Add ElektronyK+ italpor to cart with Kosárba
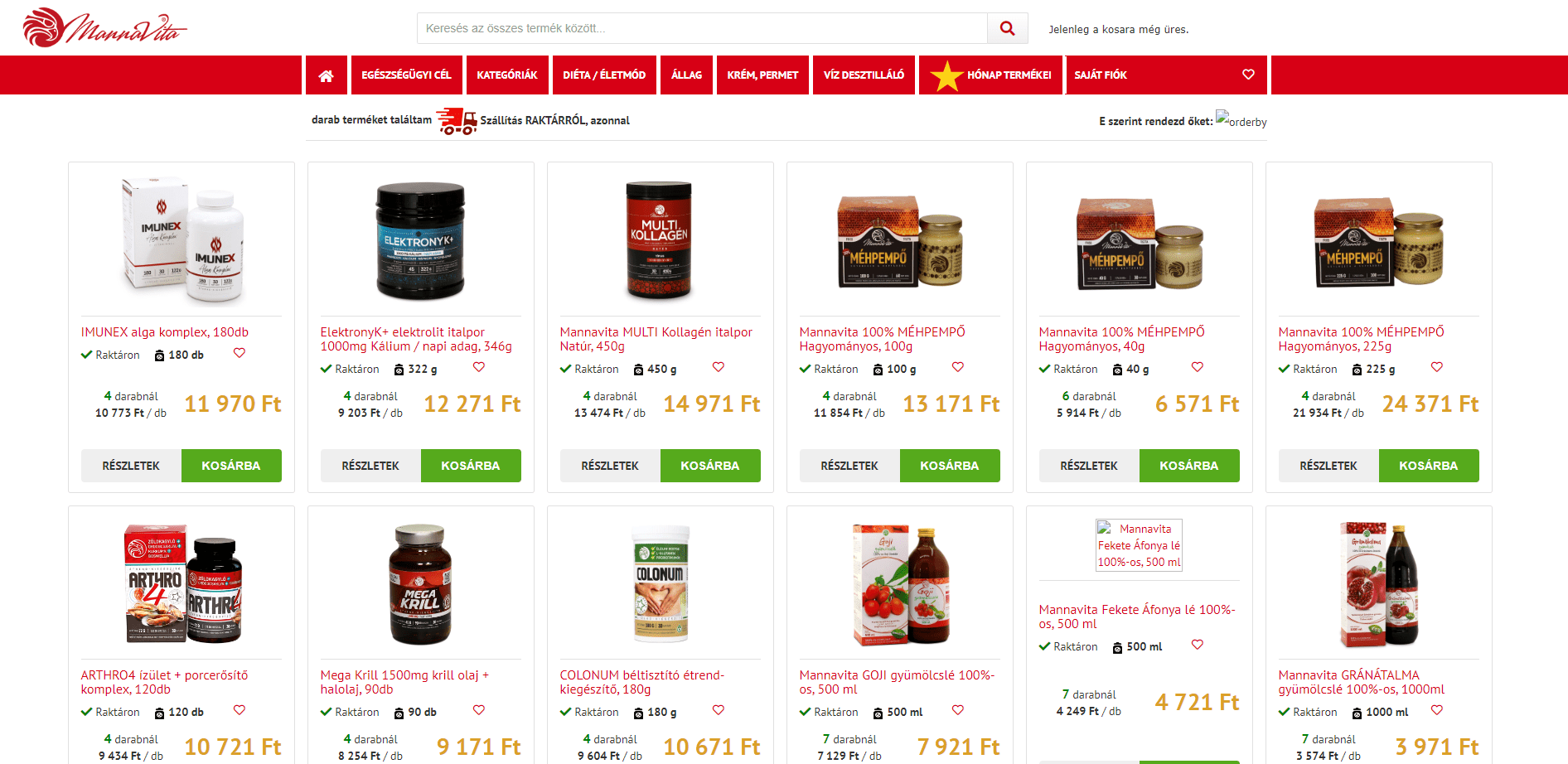Screen dimensions: 1568x764 (x=471, y=466)
